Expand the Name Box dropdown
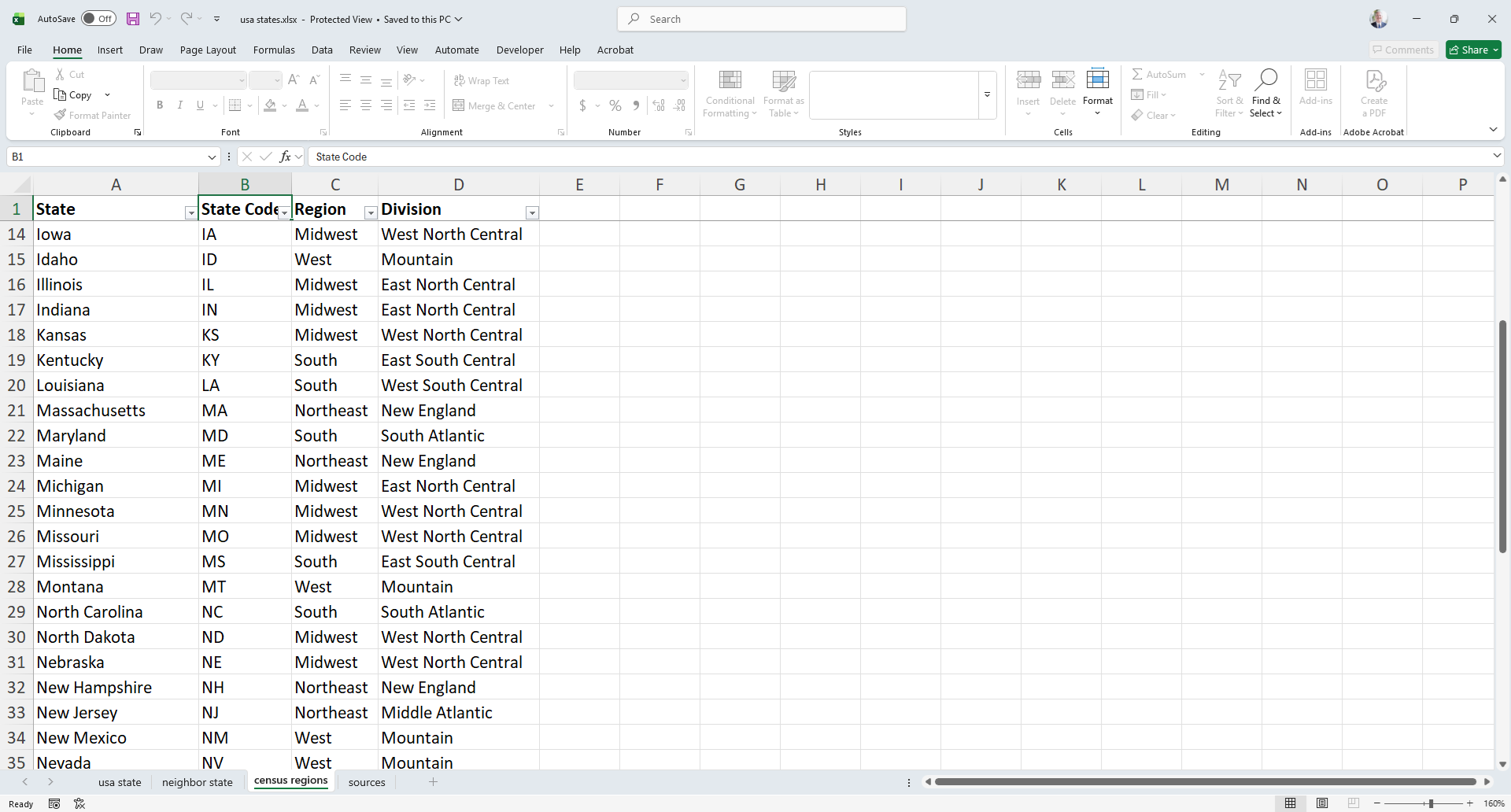The image size is (1511, 812). (212, 157)
